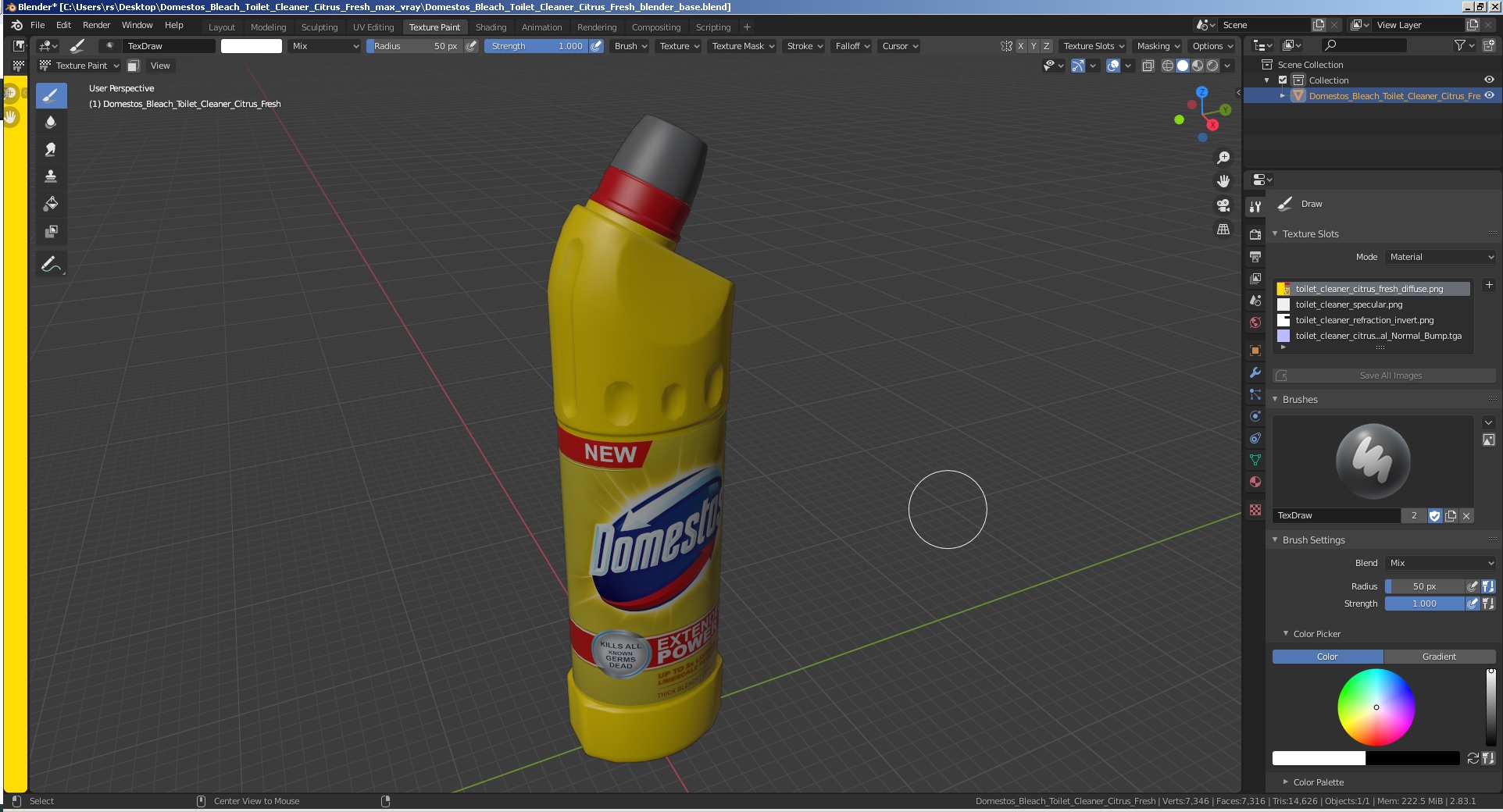Toggle X-ray mode

coord(1148,66)
